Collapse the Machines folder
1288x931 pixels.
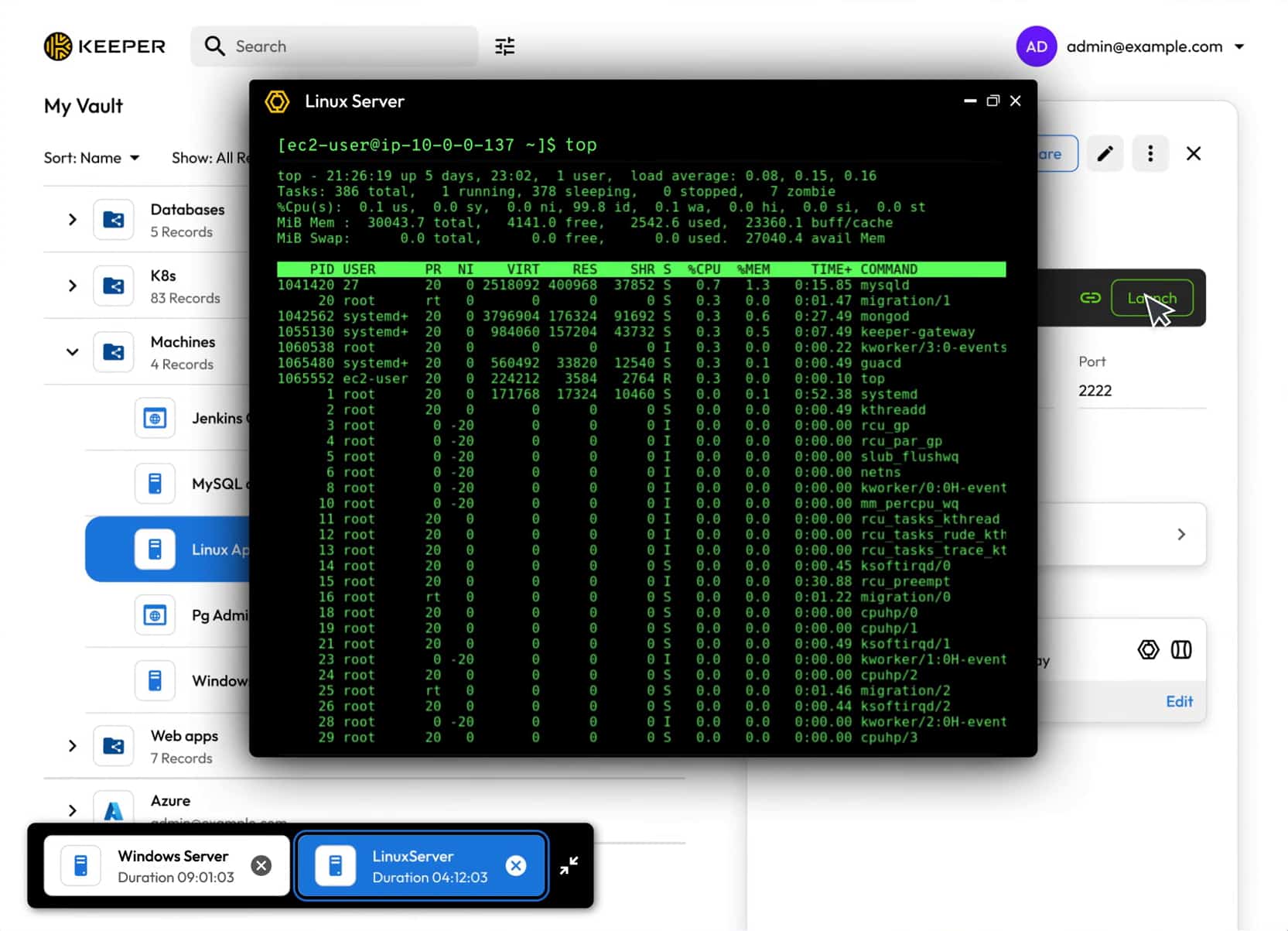pos(72,352)
